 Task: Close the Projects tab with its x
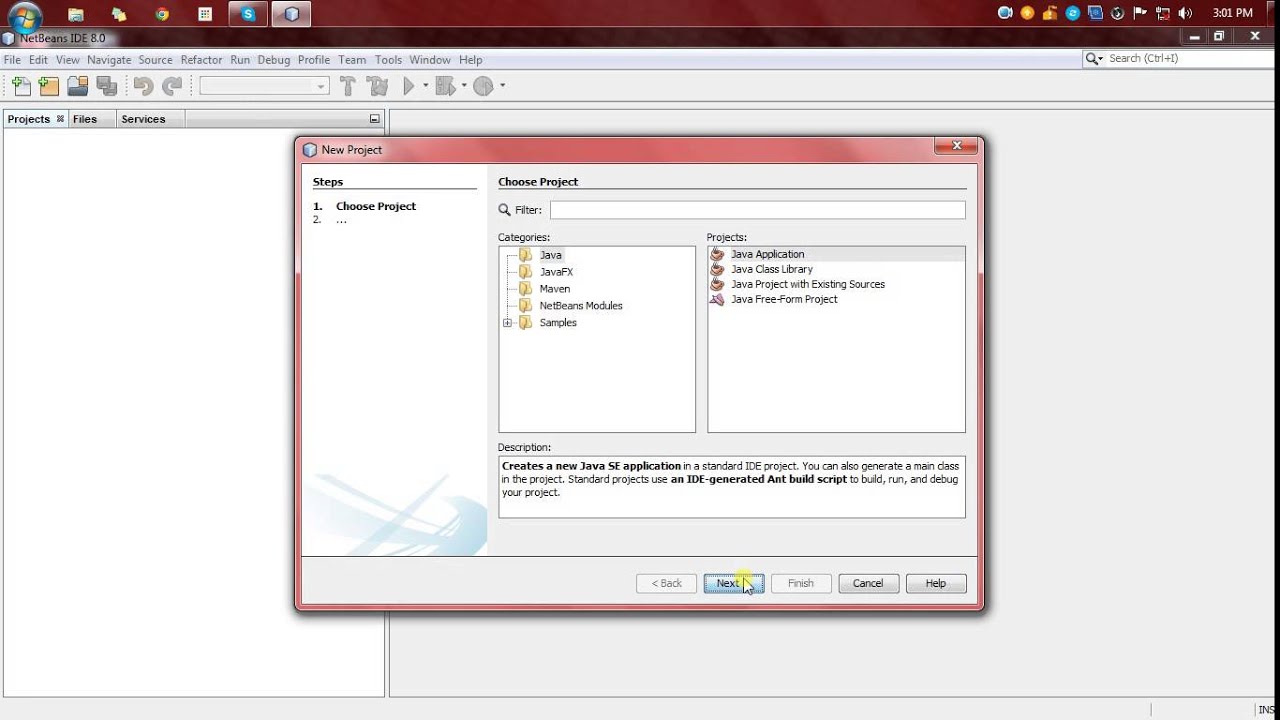60,118
